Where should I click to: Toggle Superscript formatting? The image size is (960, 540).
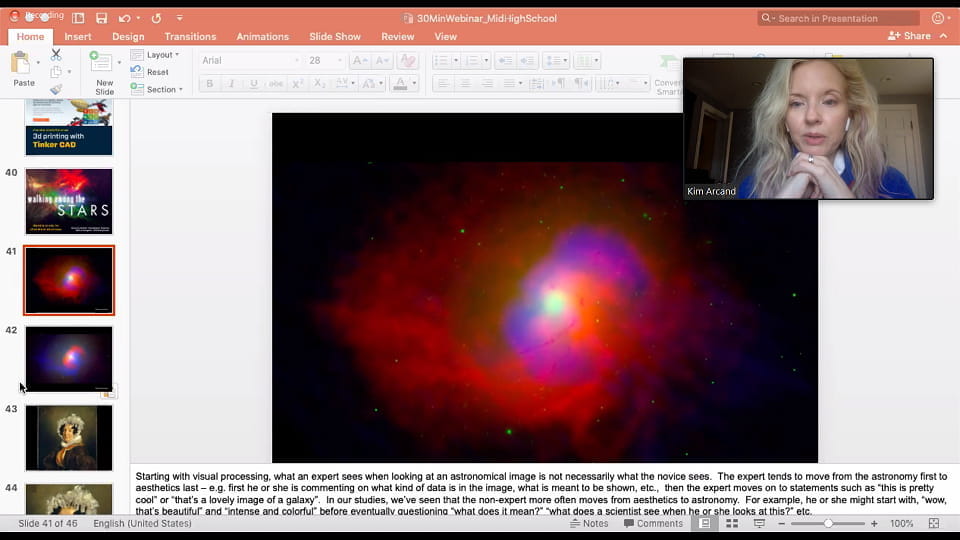(298, 83)
